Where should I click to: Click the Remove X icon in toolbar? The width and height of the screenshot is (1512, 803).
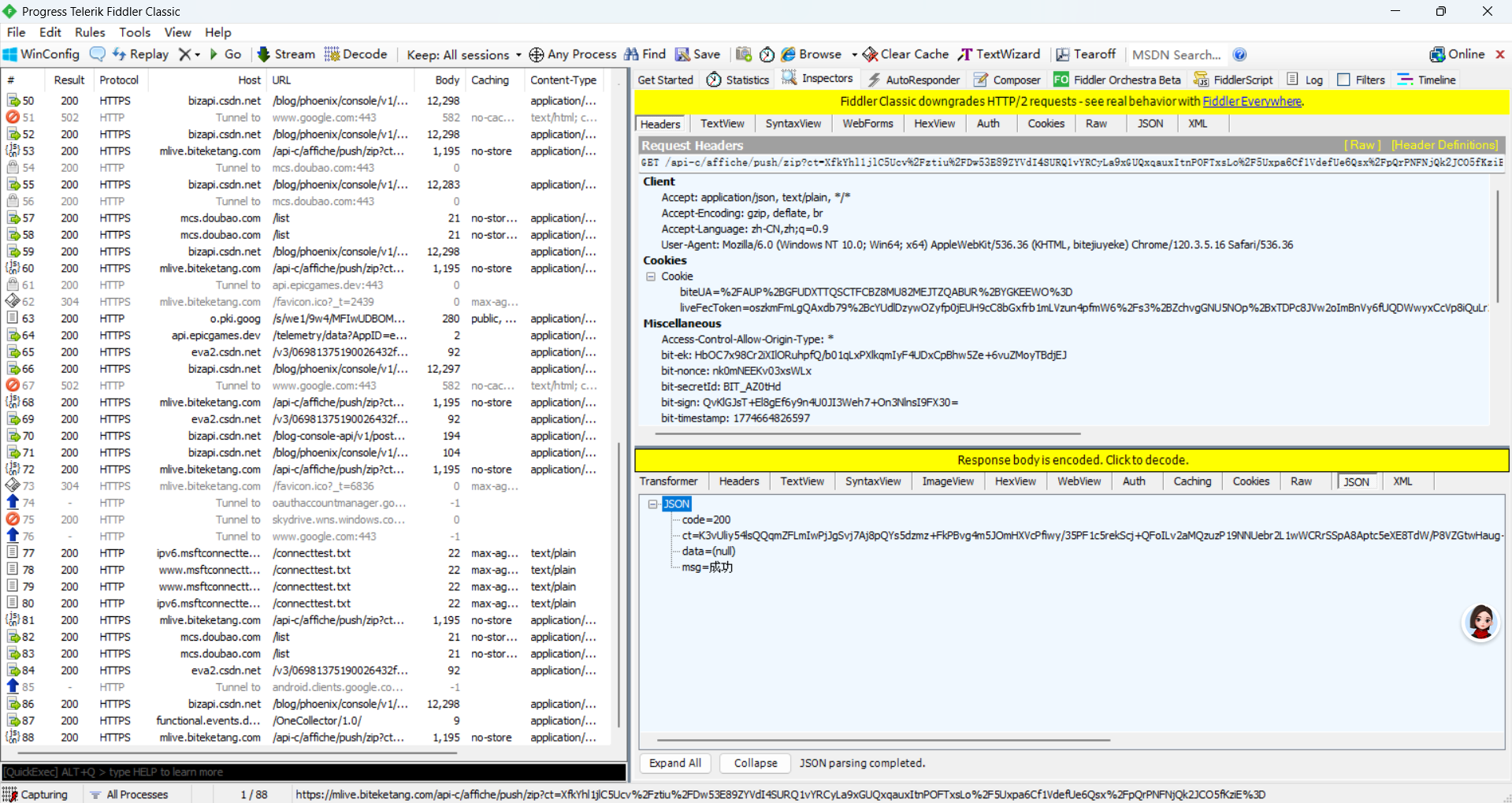point(184,54)
